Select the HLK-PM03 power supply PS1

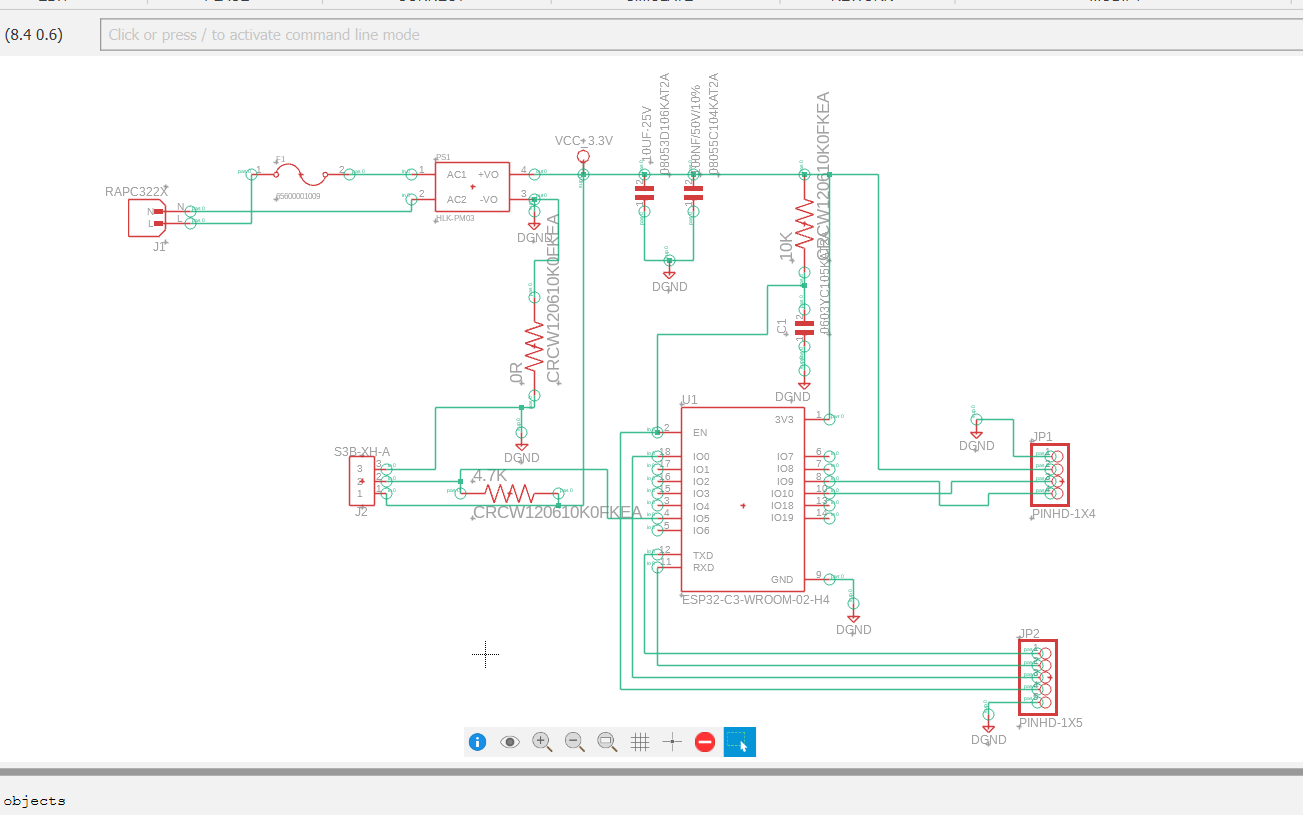pyautogui.click(x=471, y=187)
